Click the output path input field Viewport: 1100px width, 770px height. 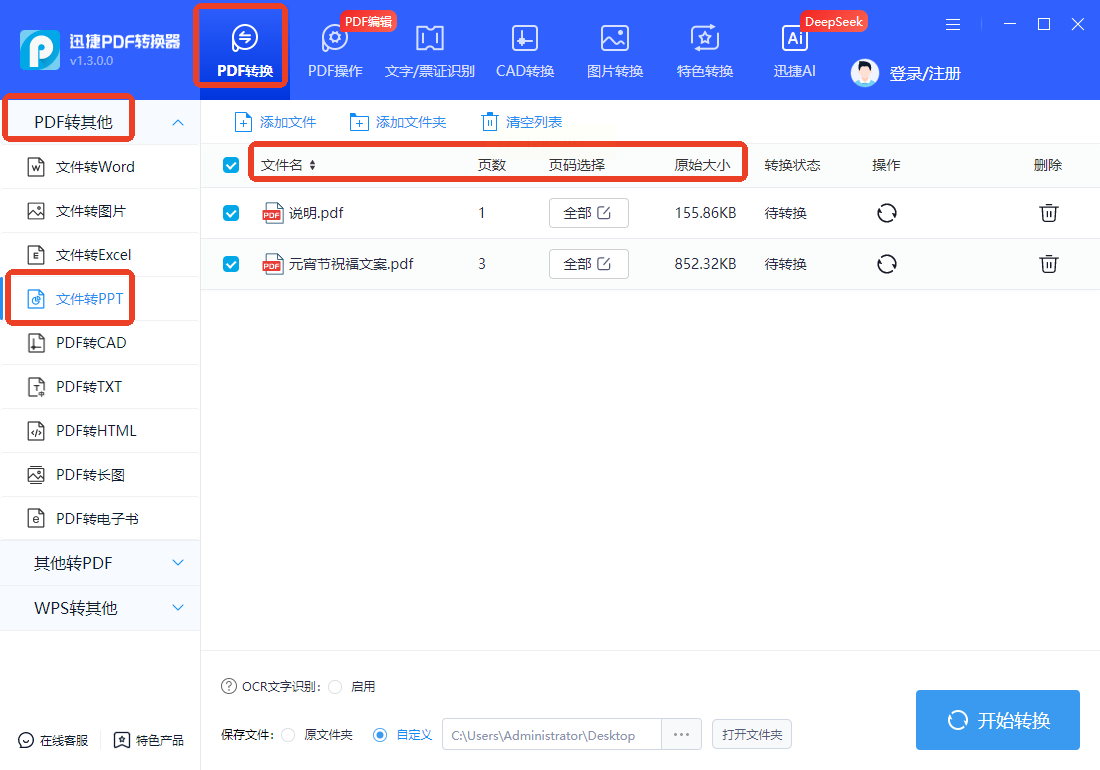(x=551, y=735)
